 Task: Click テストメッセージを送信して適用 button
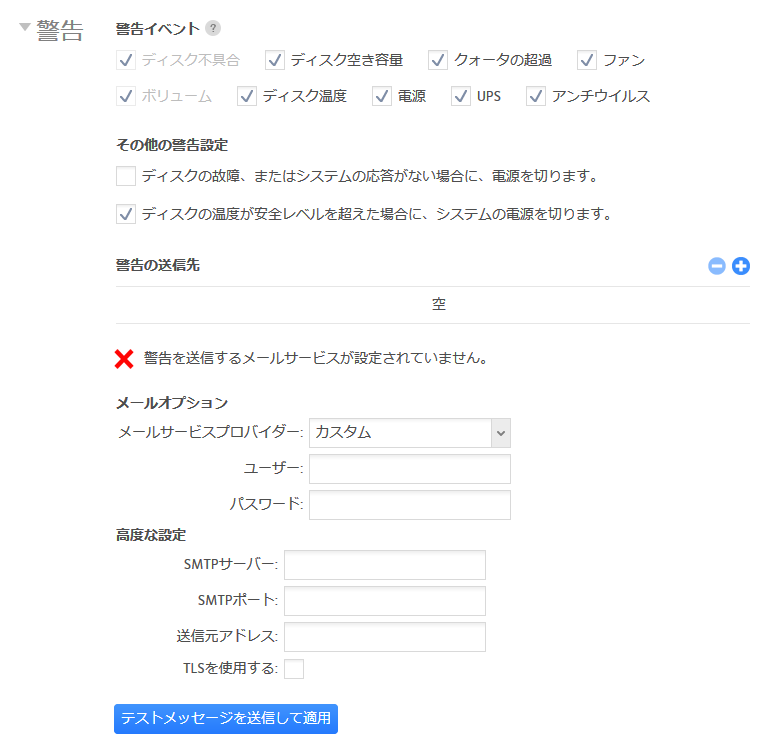226,719
